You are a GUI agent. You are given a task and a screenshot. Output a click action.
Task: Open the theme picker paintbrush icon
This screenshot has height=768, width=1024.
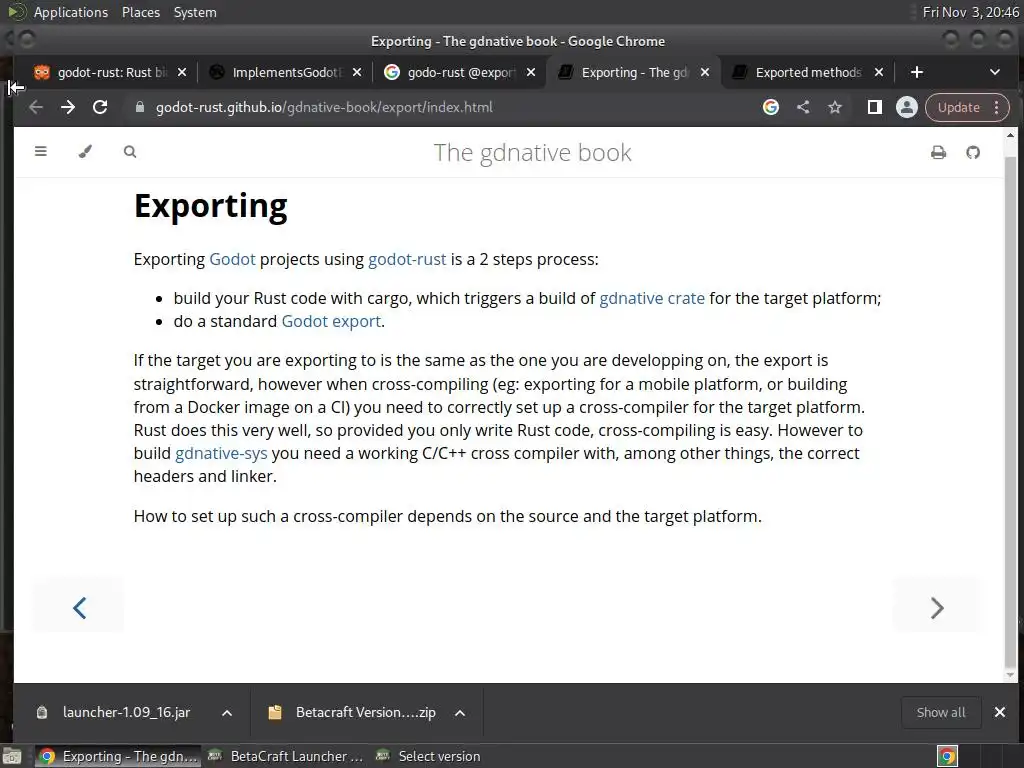point(85,152)
